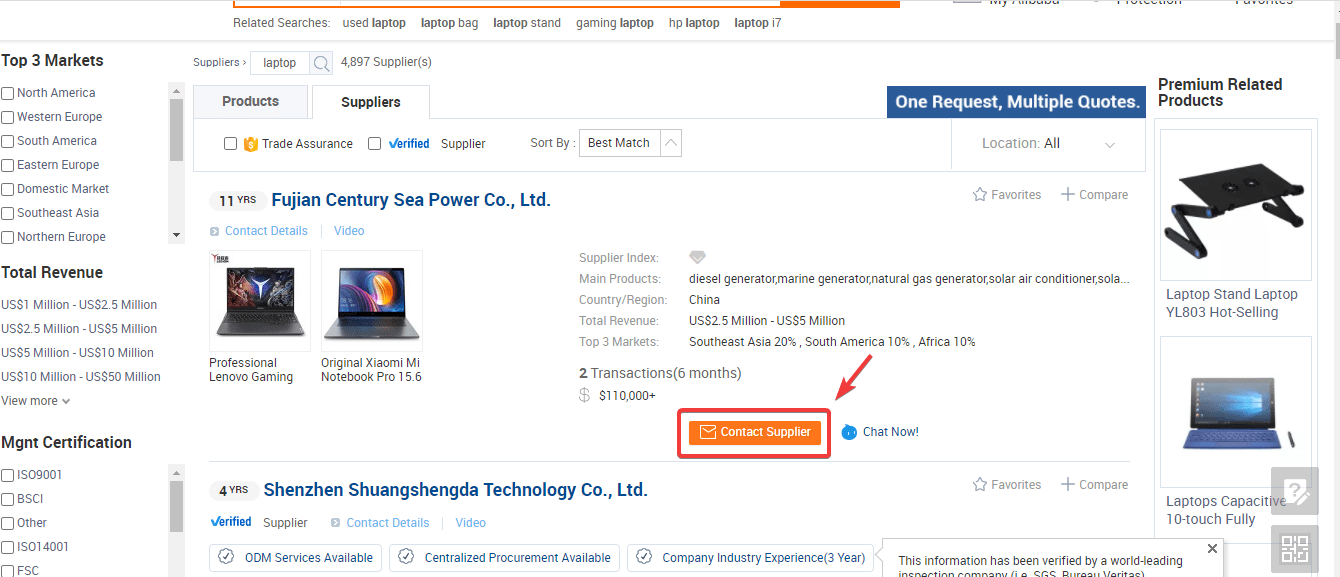The width and height of the screenshot is (1340, 577).
Task: Expand the Location All dropdown
Action: coord(1048,144)
